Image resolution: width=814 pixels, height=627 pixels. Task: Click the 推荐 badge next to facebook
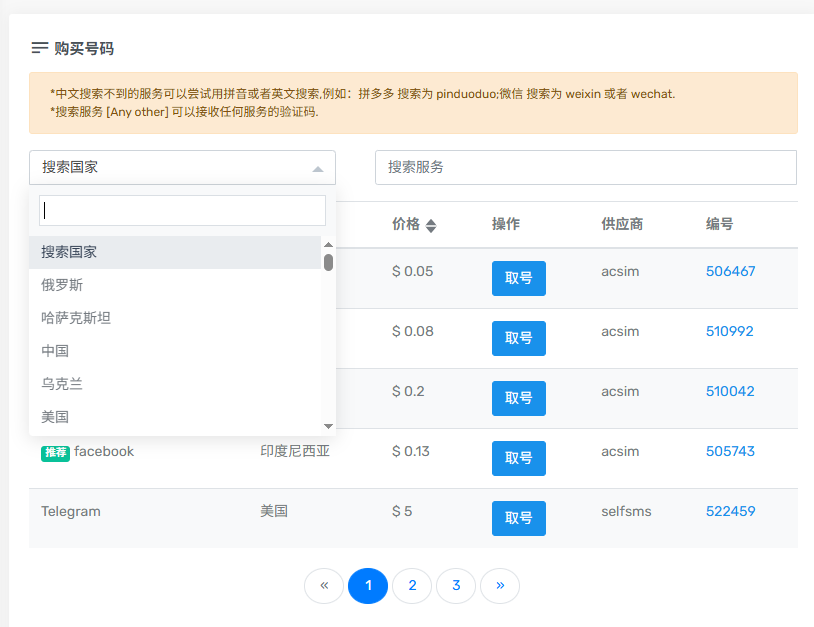tap(55, 452)
